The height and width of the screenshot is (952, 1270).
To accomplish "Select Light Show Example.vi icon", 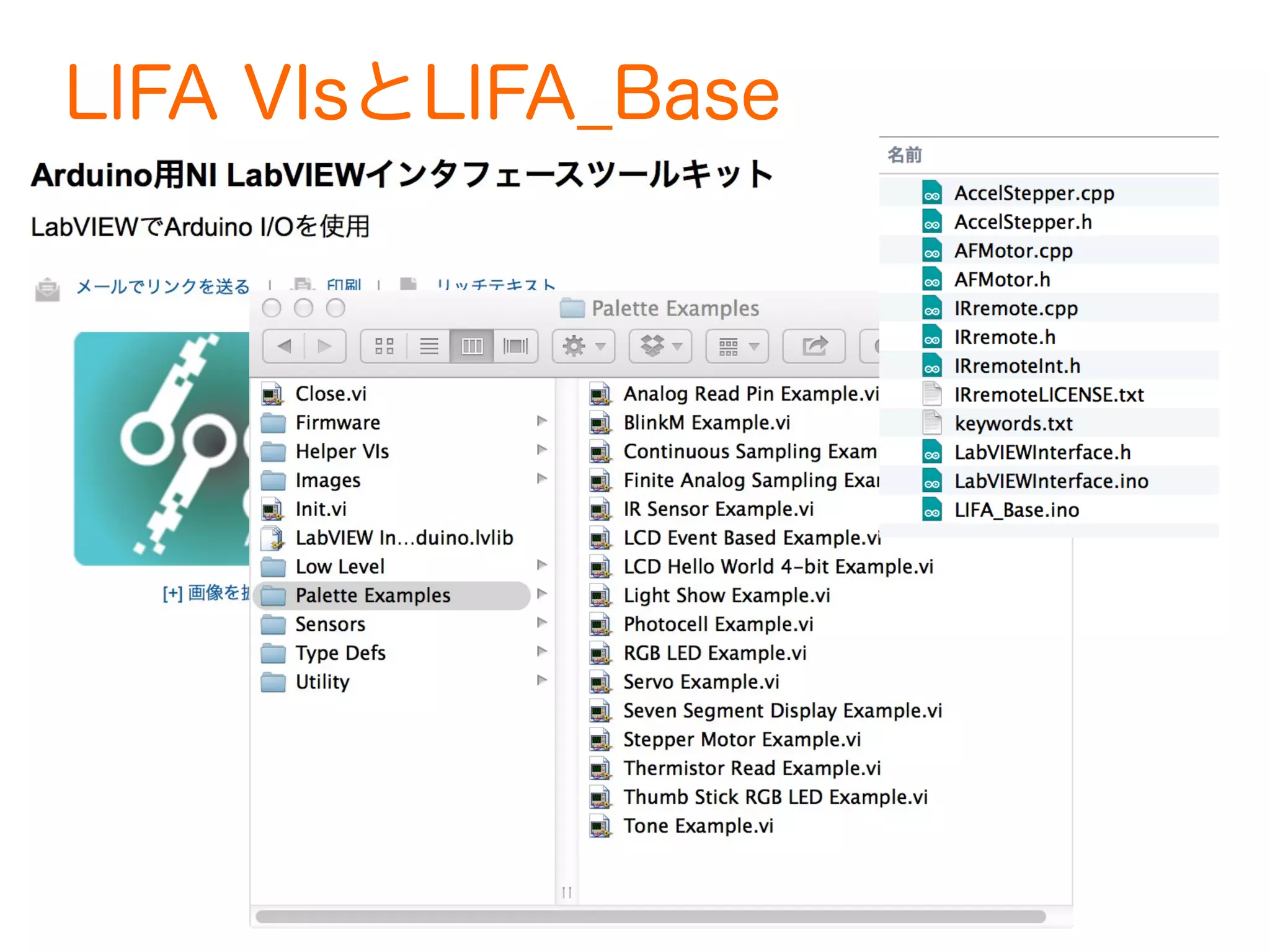I will pyautogui.click(x=600, y=596).
